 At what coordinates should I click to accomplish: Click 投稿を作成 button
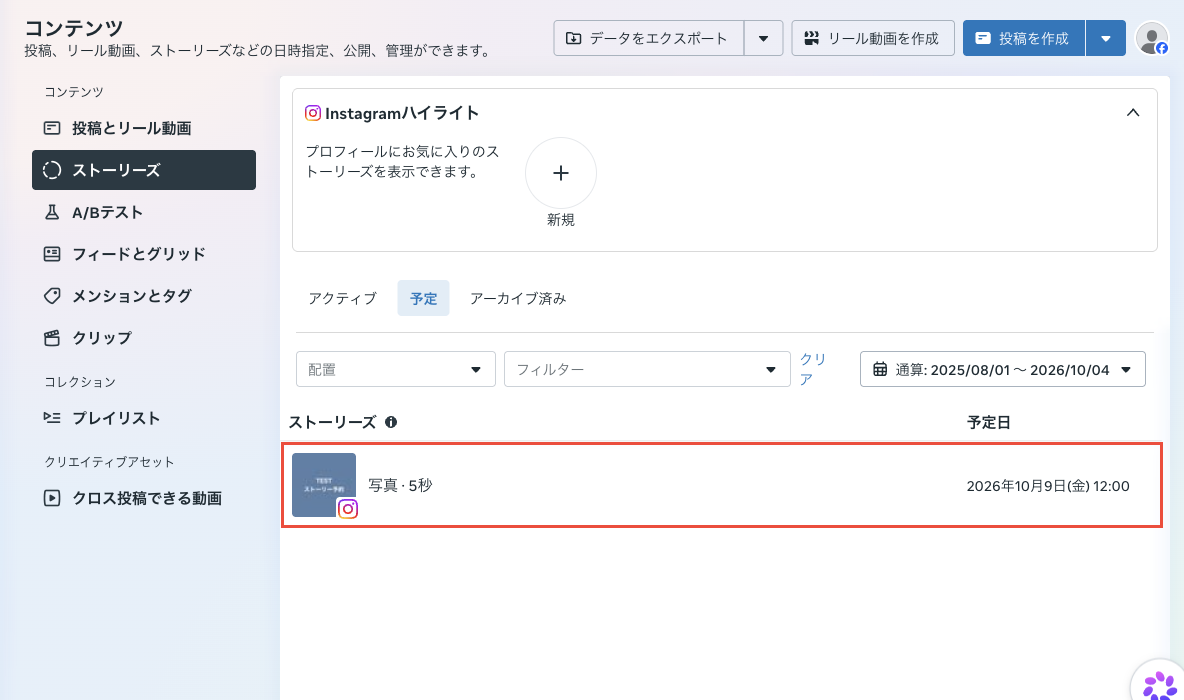click(x=1024, y=39)
